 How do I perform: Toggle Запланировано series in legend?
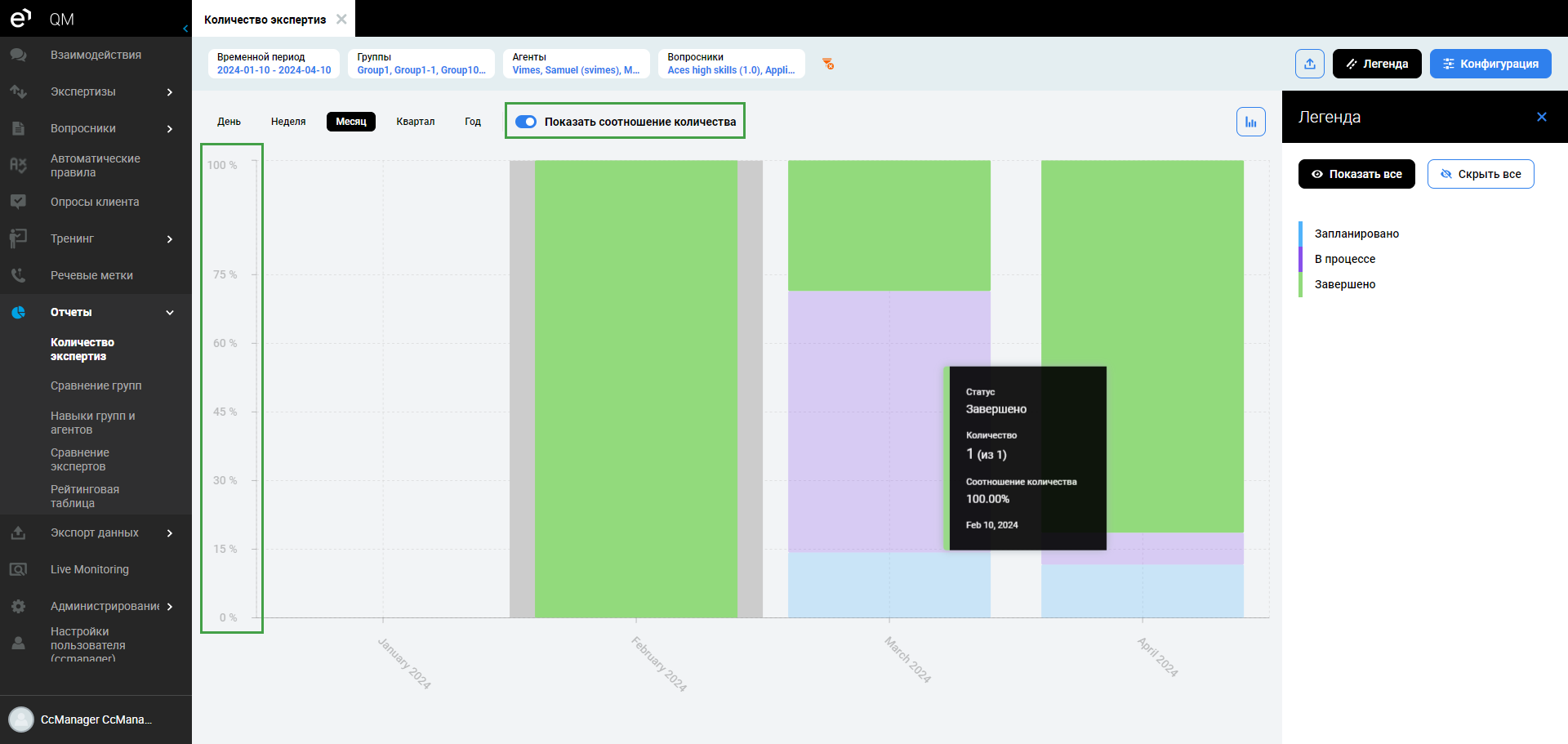(1356, 234)
